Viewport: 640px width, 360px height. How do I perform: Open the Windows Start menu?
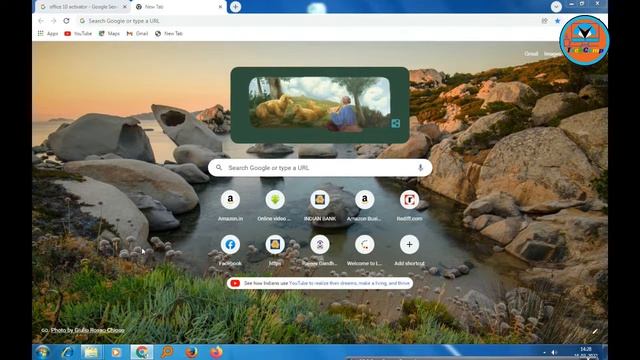42,352
